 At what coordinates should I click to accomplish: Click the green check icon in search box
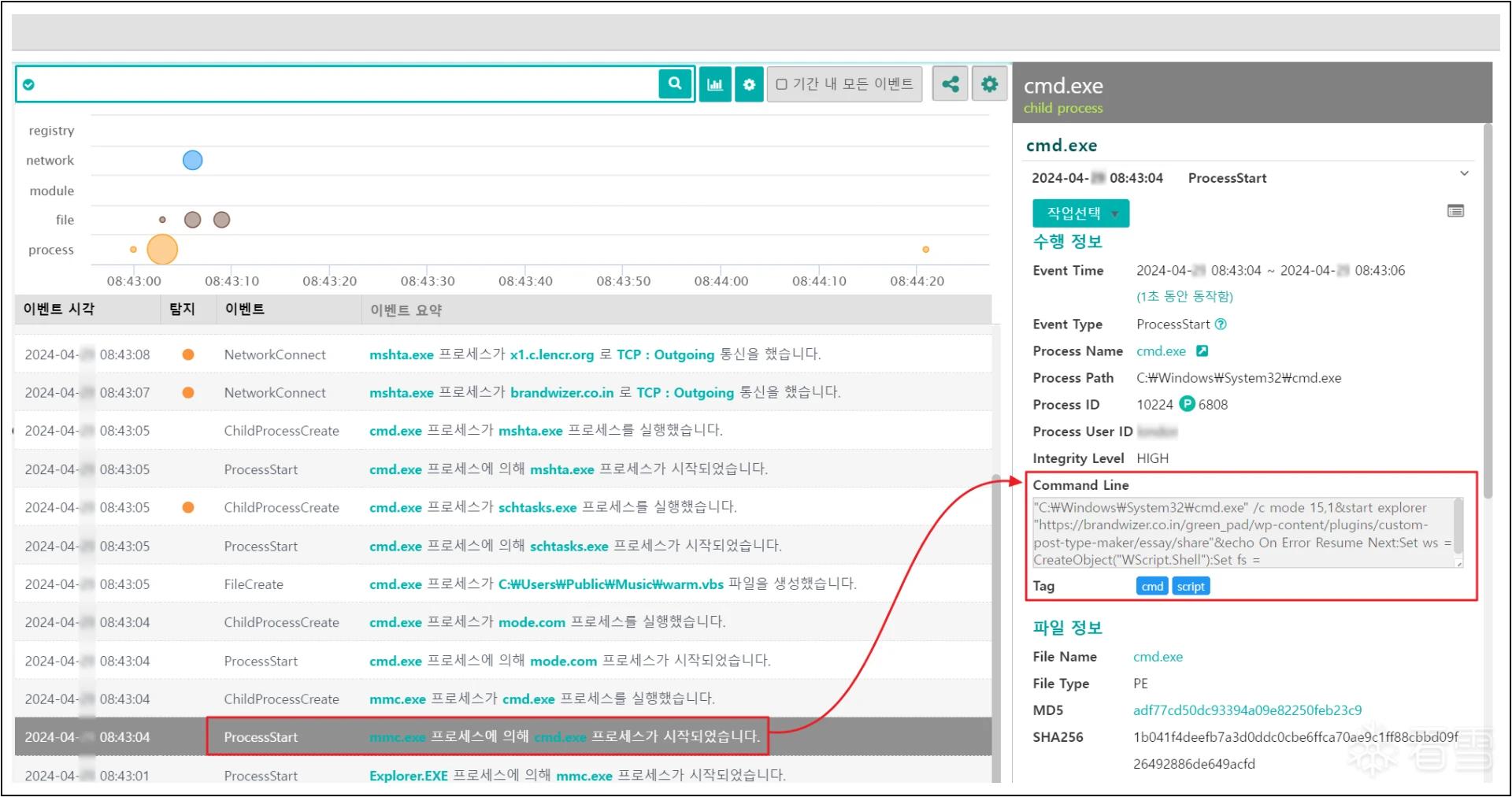[x=29, y=84]
